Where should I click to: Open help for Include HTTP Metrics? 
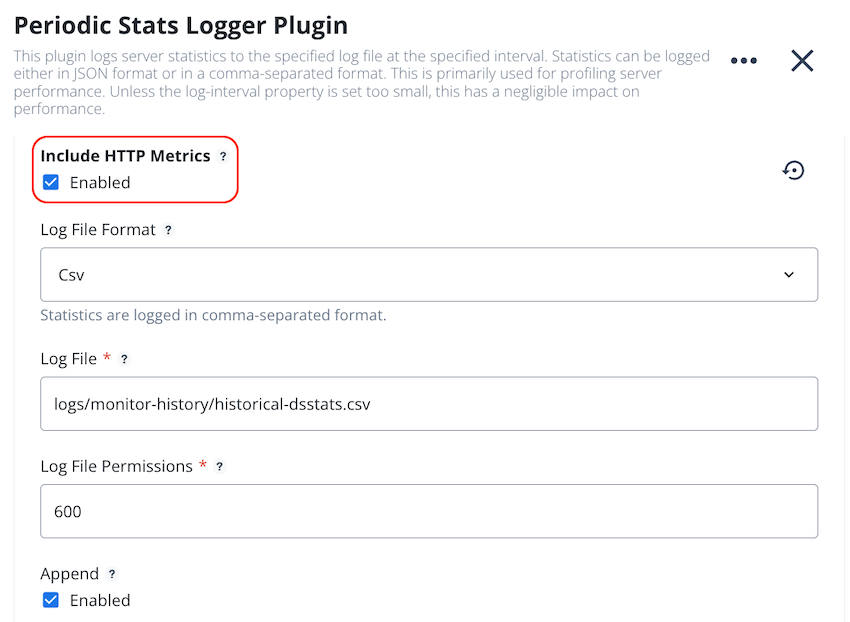click(x=222, y=156)
